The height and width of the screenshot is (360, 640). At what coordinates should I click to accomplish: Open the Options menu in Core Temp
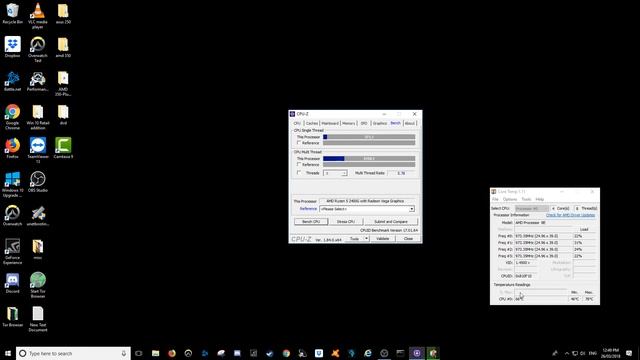(x=510, y=199)
